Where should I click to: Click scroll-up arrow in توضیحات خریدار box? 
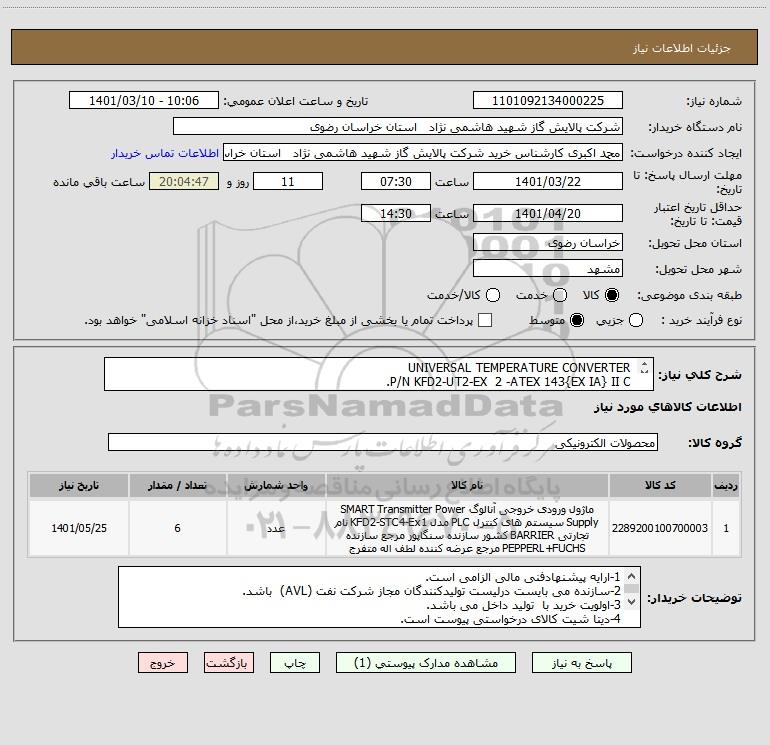(x=632, y=576)
